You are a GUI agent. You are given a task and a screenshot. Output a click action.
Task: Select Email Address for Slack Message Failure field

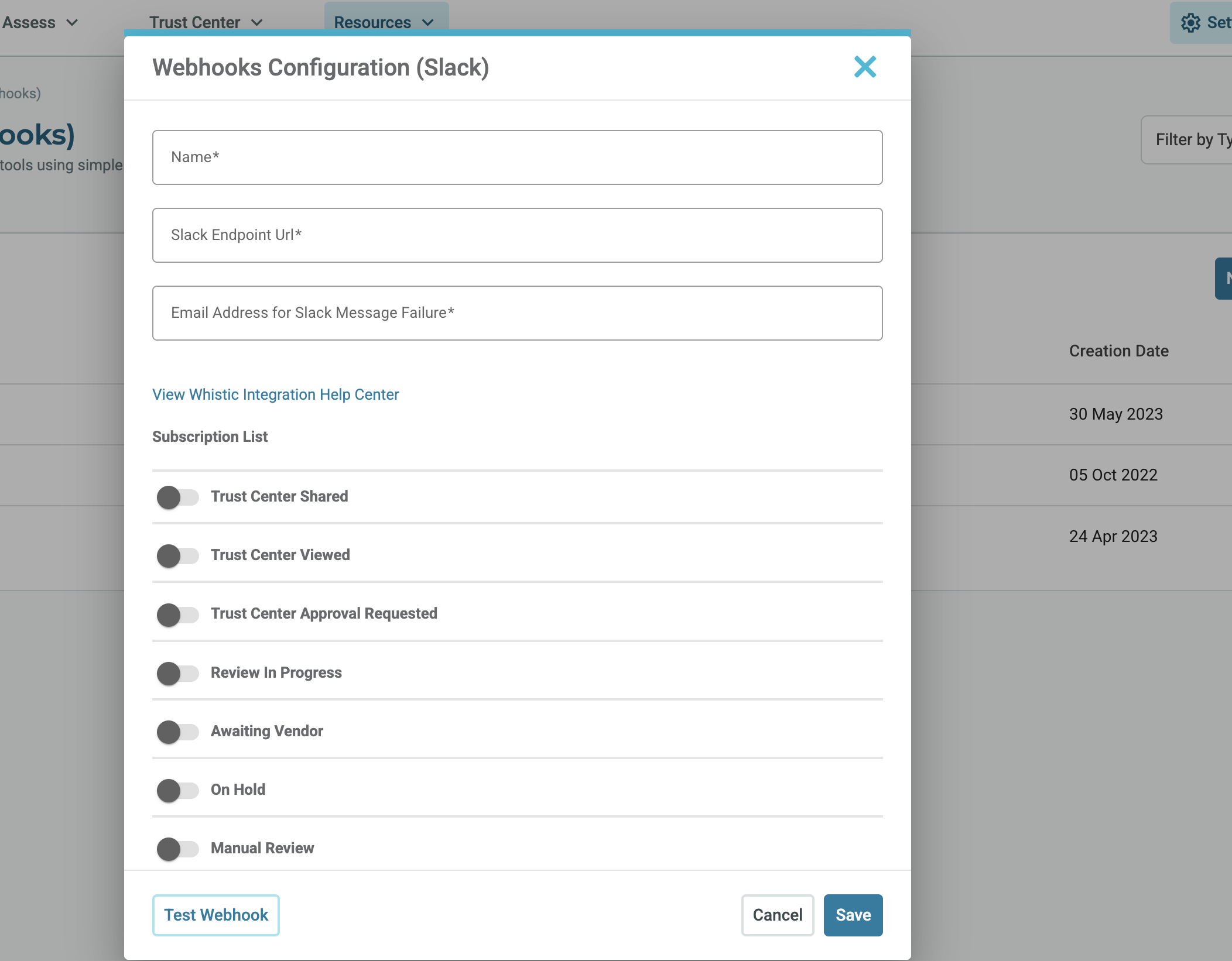pos(518,313)
